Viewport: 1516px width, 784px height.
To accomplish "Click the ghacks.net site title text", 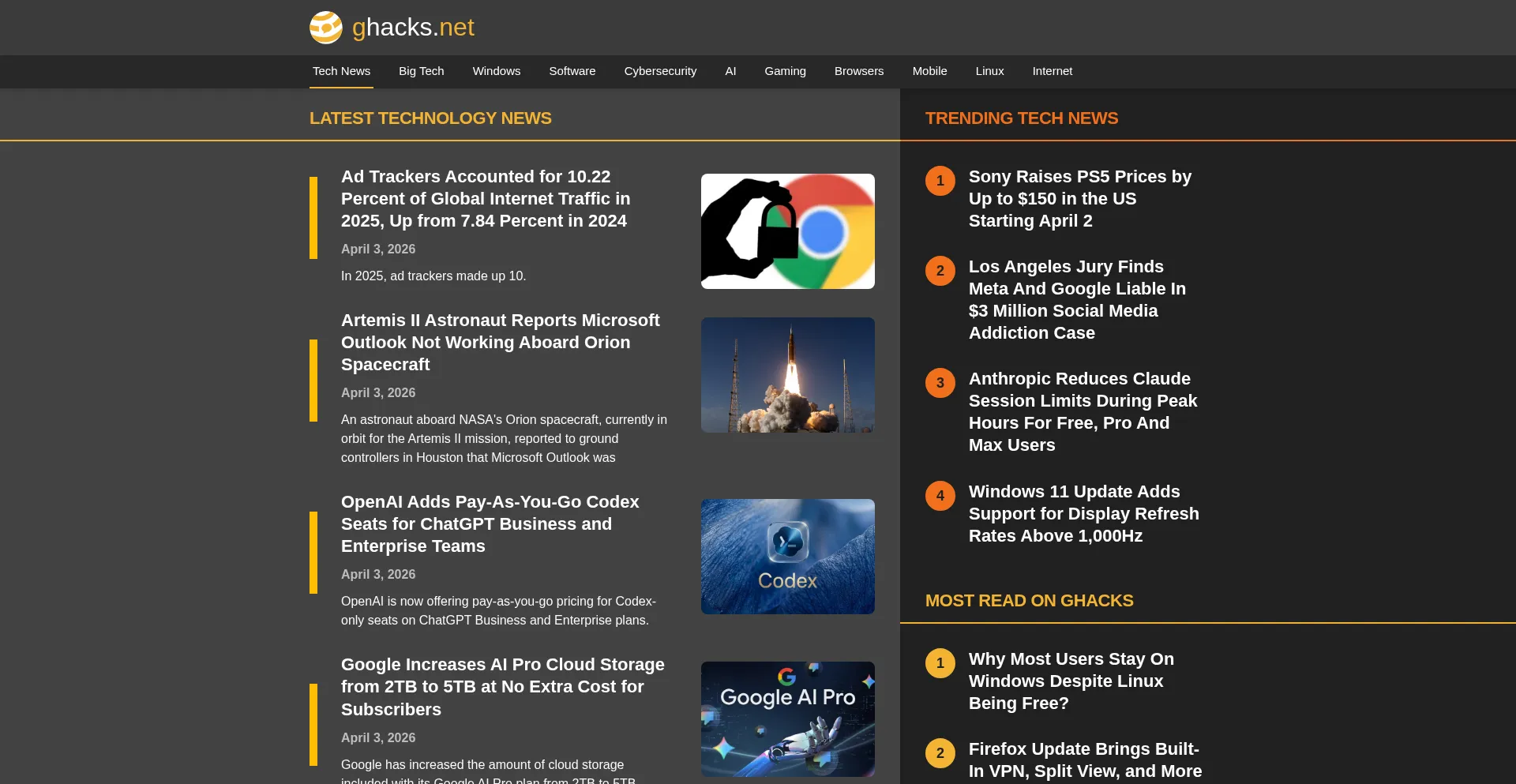I will point(413,28).
